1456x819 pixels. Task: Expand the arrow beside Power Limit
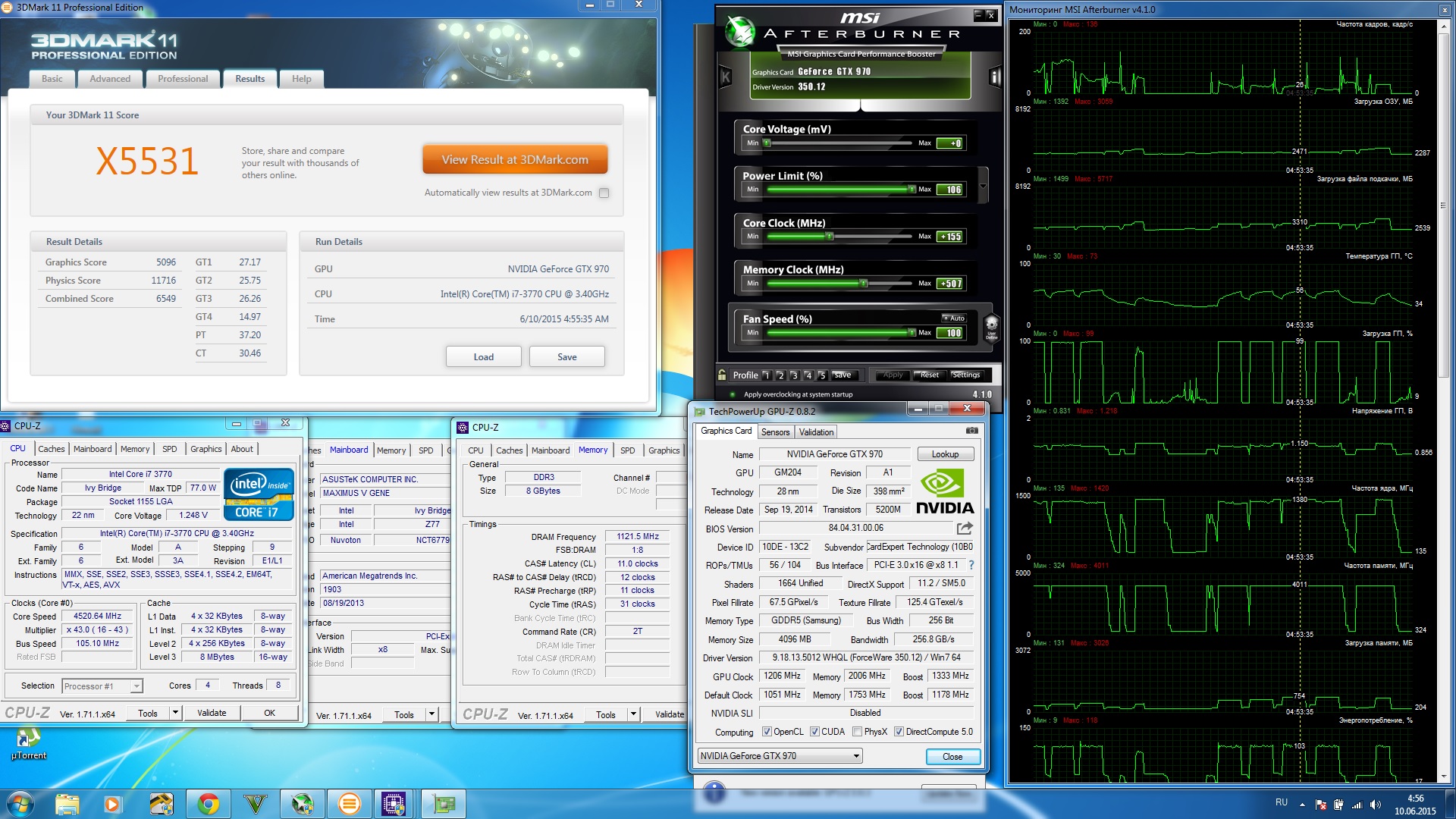pos(983,186)
